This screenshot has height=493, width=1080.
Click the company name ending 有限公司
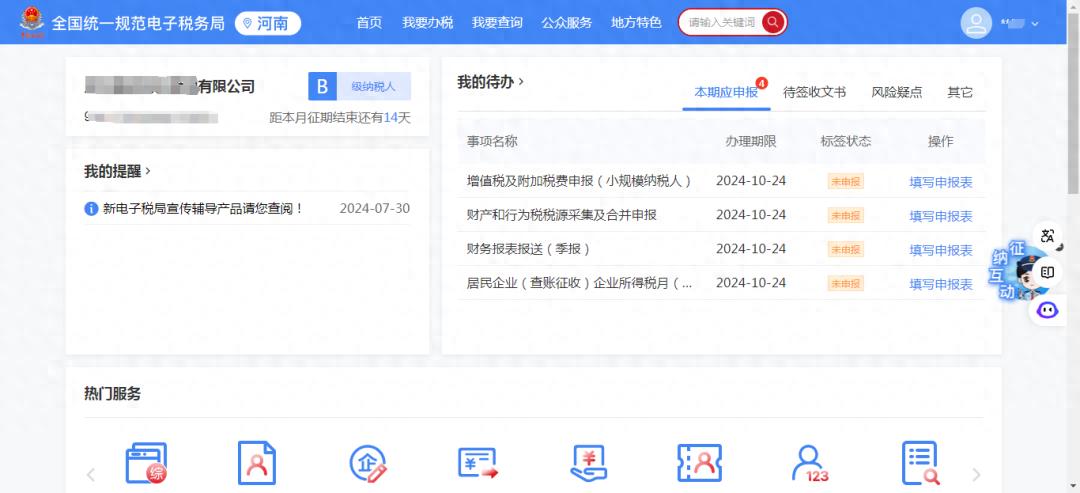[x=169, y=87]
